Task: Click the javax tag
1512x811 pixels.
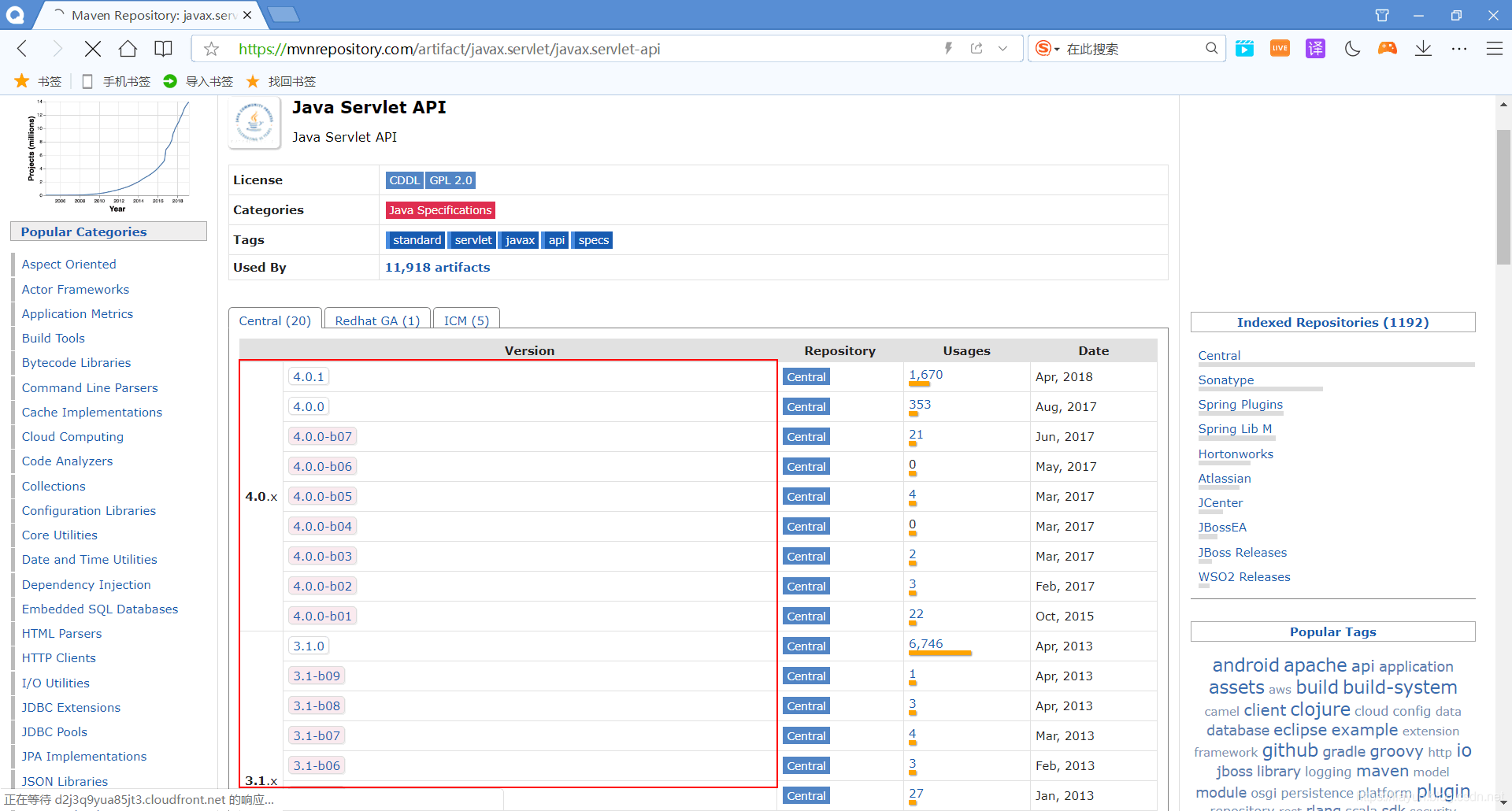Action: [x=520, y=240]
